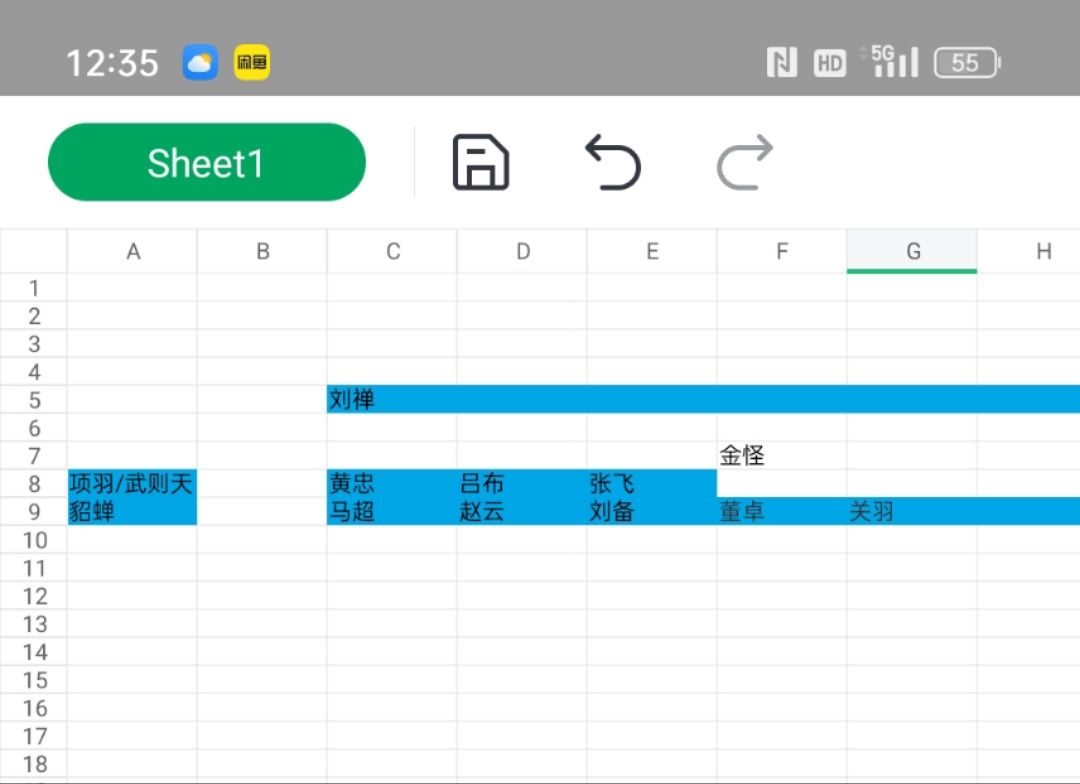Select row 12 header
The width and height of the screenshot is (1080, 784).
(x=34, y=596)
